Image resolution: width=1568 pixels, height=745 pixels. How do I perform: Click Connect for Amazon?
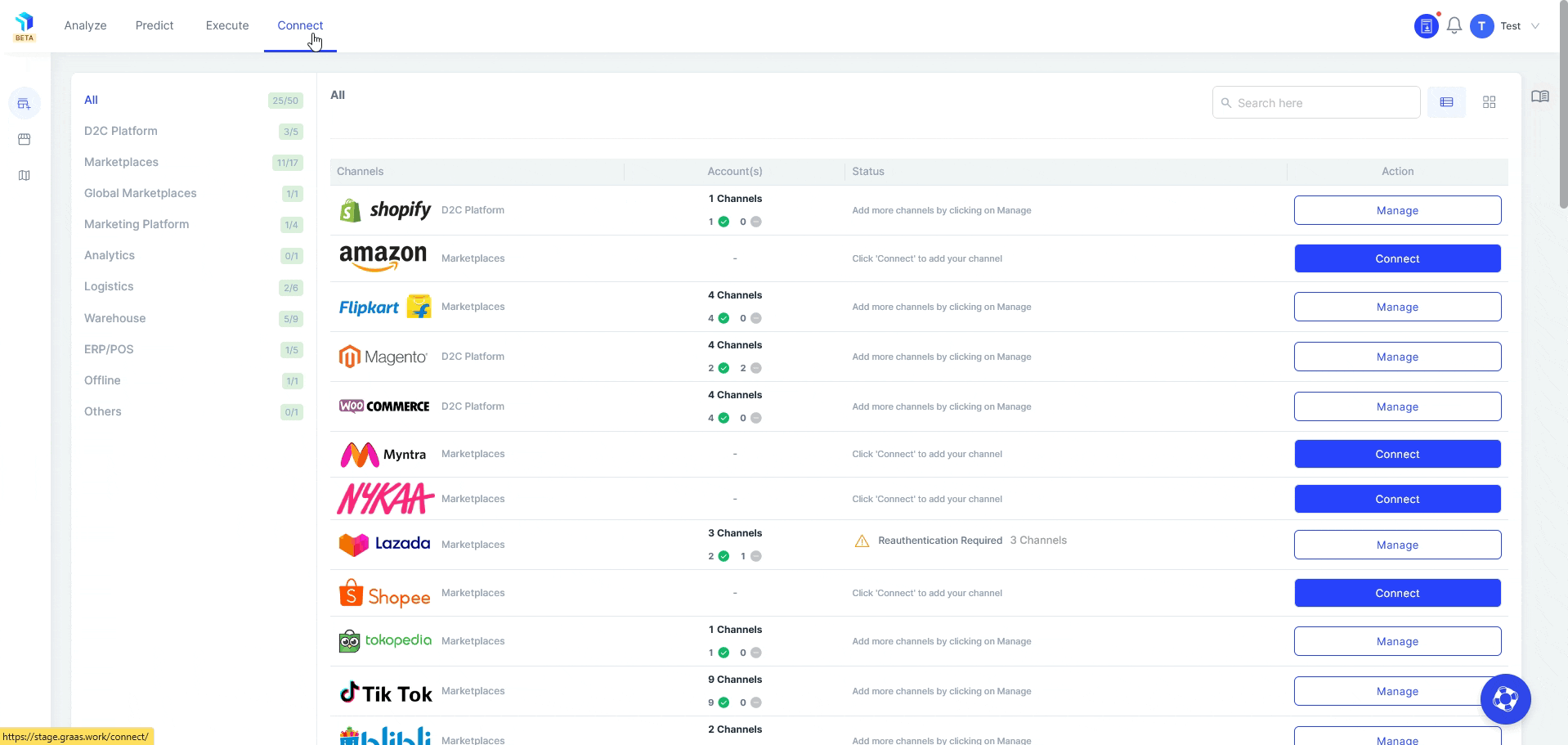(x=1397, y=258)
